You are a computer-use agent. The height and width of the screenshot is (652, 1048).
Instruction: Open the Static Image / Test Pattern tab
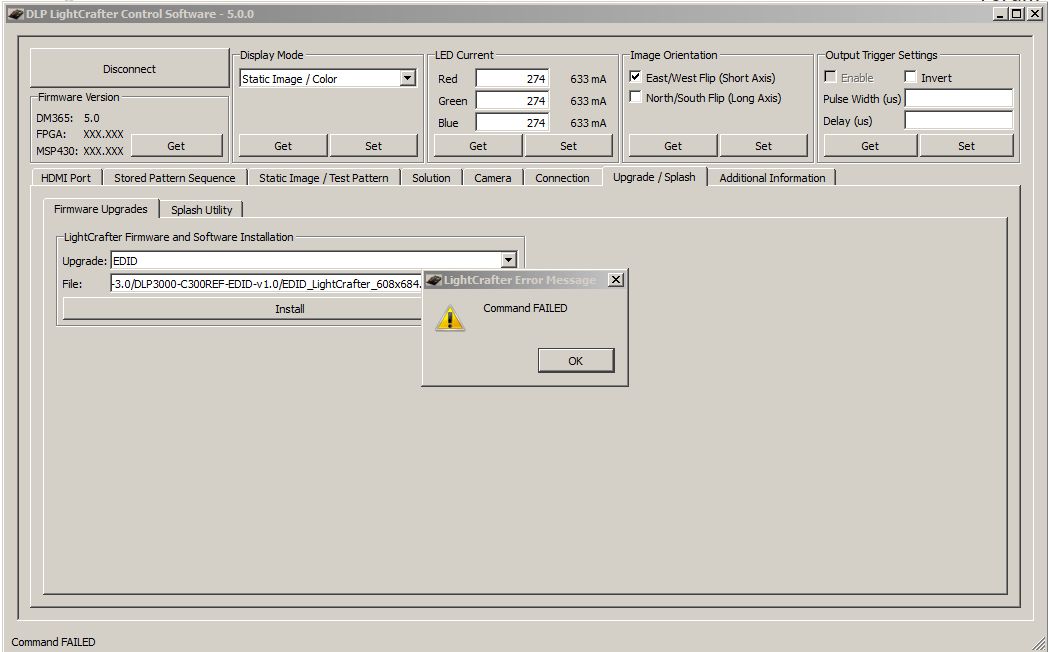323,178
